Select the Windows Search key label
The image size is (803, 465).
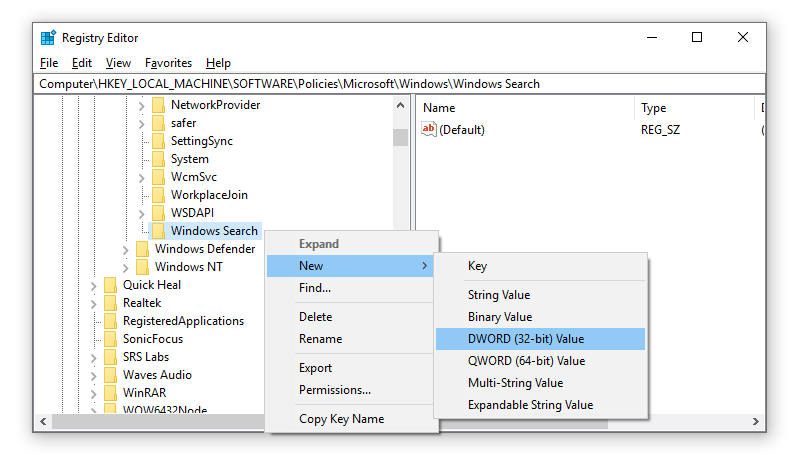[214, 231]
